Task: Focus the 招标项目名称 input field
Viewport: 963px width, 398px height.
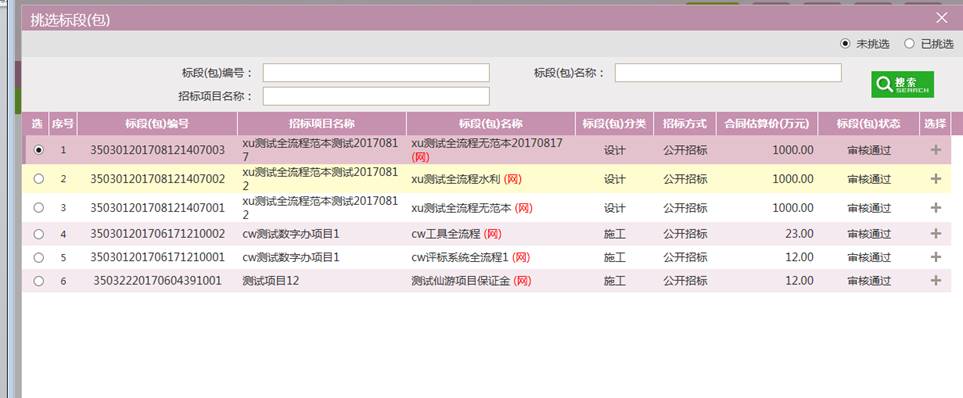Action: [376, 96]
